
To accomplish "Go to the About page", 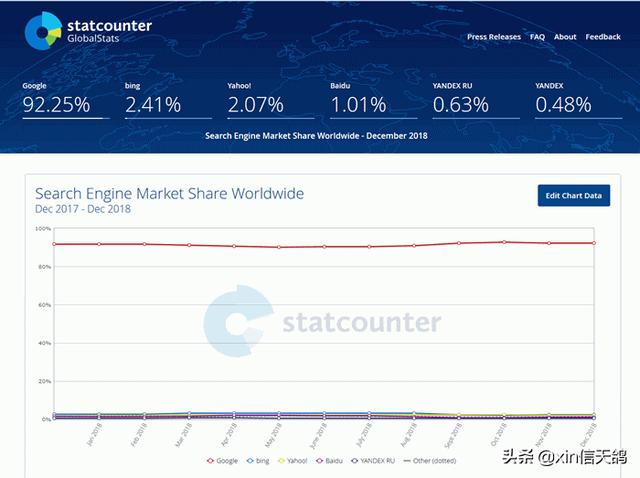I will (565, 37).
